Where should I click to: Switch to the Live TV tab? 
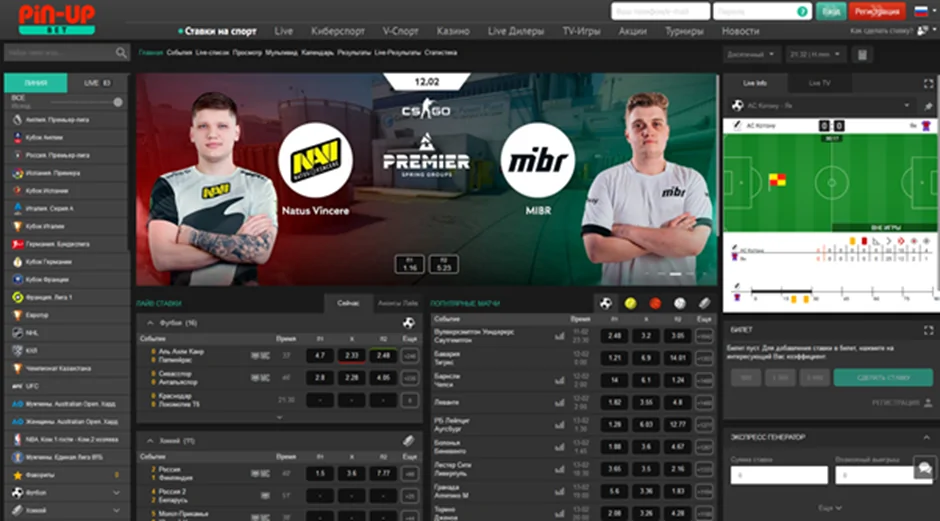click(820, 83)
